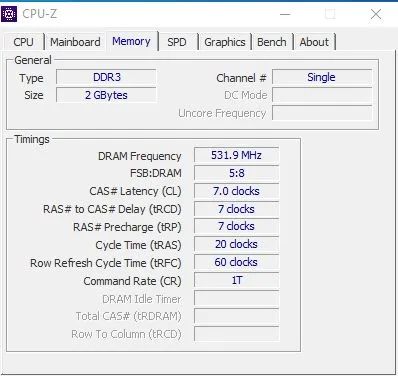
Task: Select the 5:8 FSB:DRAM ratio value
Action: click(x=236, y=173)
